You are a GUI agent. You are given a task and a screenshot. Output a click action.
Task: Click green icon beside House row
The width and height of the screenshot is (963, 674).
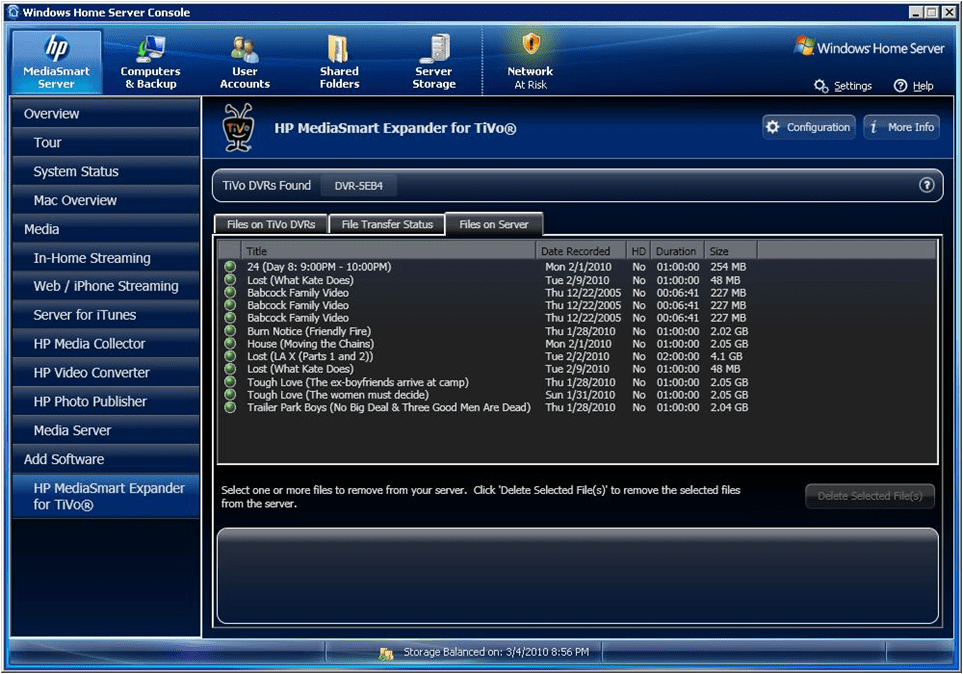(x=230, y=343)
